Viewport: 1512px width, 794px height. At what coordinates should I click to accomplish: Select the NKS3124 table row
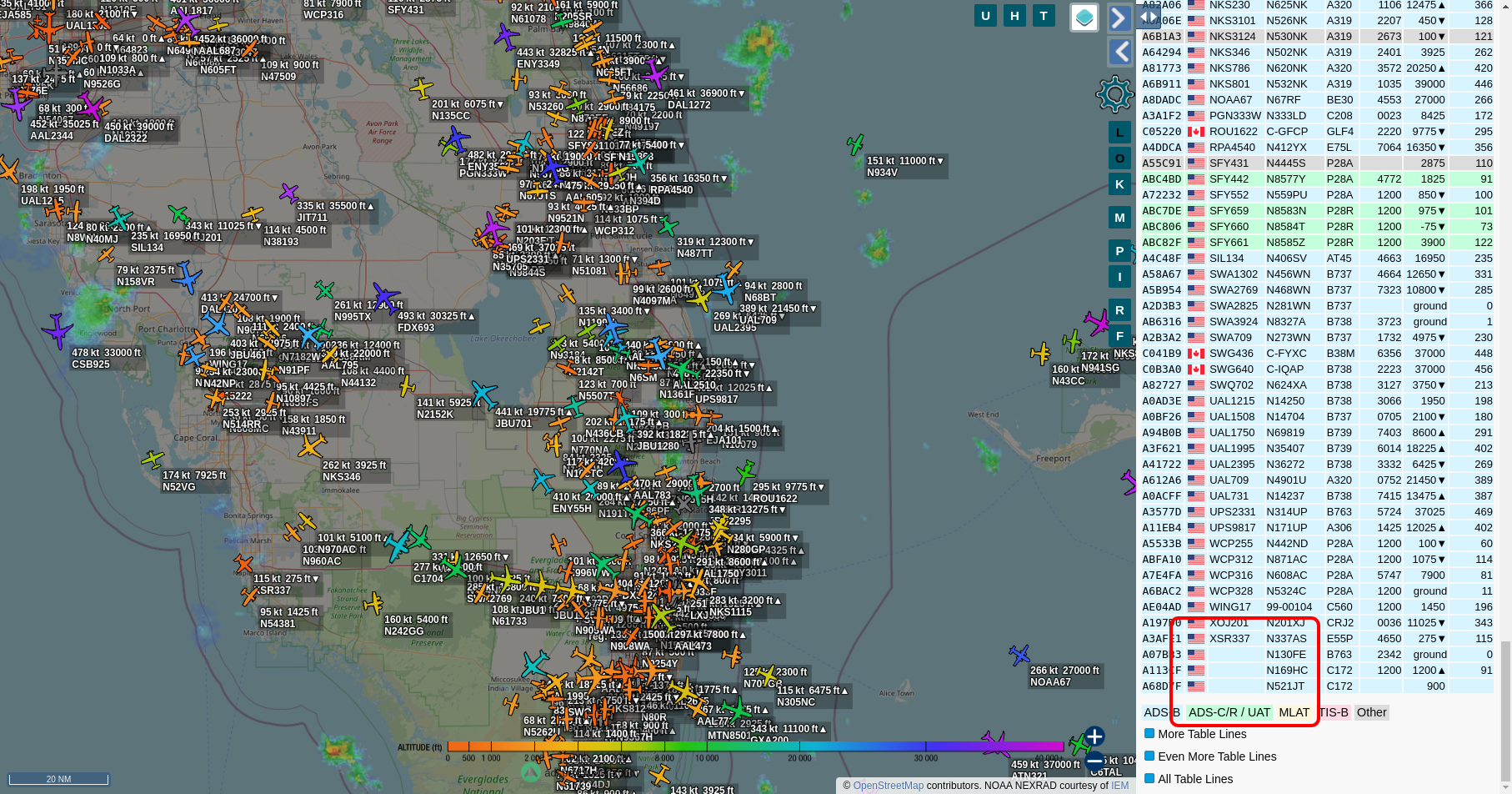pos(1317,37)
